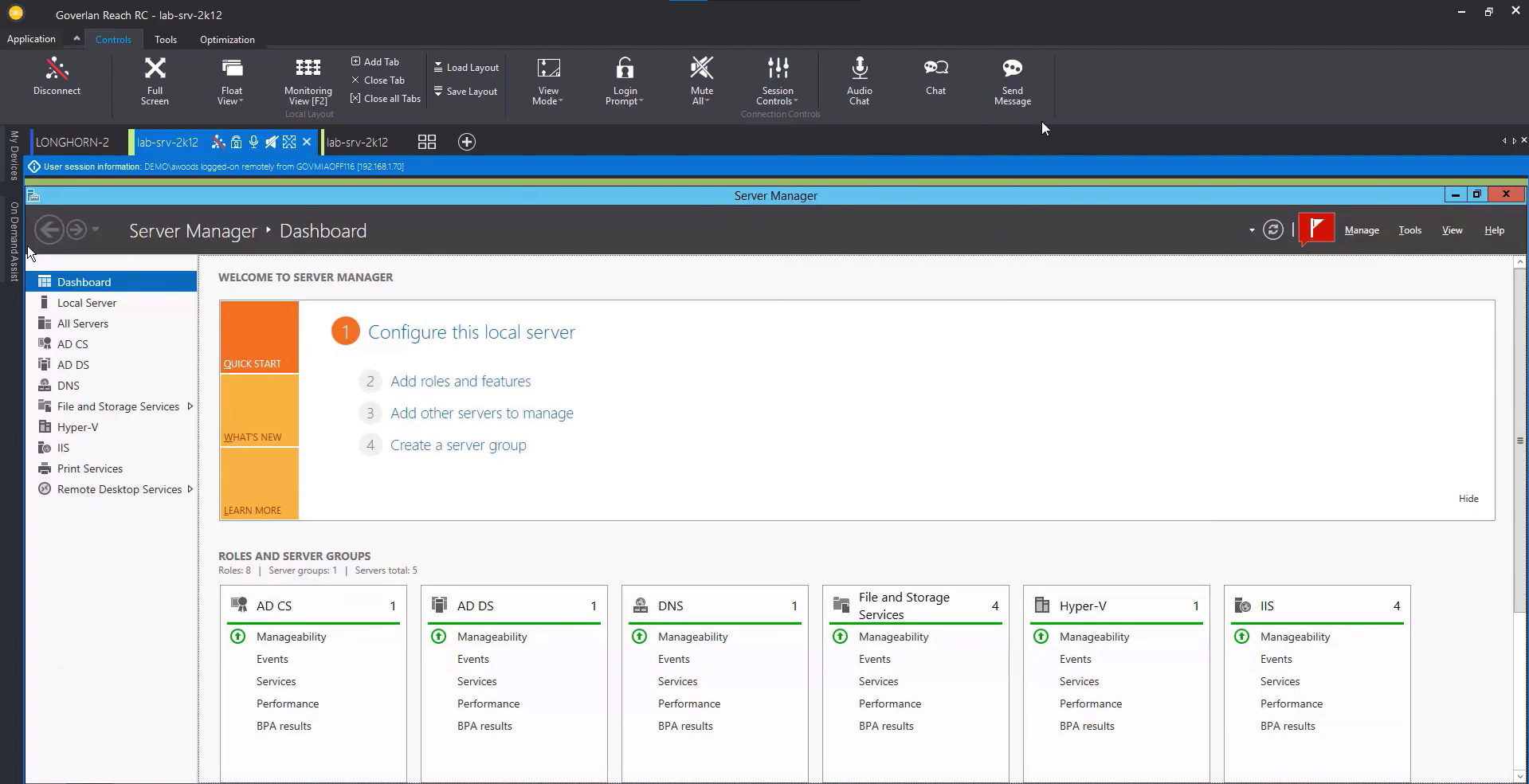1529x784 pixels.
Task: Click Load Layout
Action: coord(466,68)
